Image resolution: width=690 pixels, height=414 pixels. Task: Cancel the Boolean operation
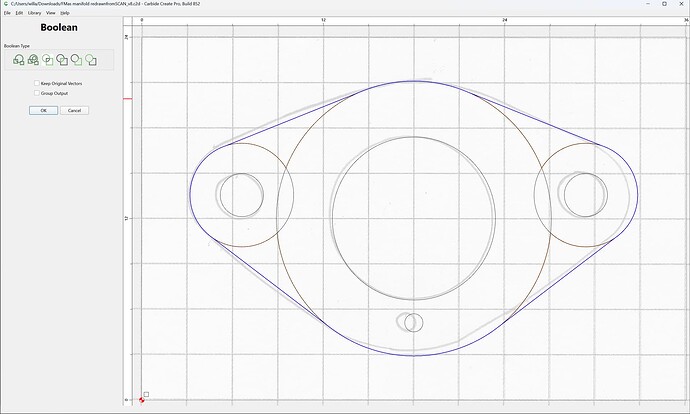tap(74, 110)
